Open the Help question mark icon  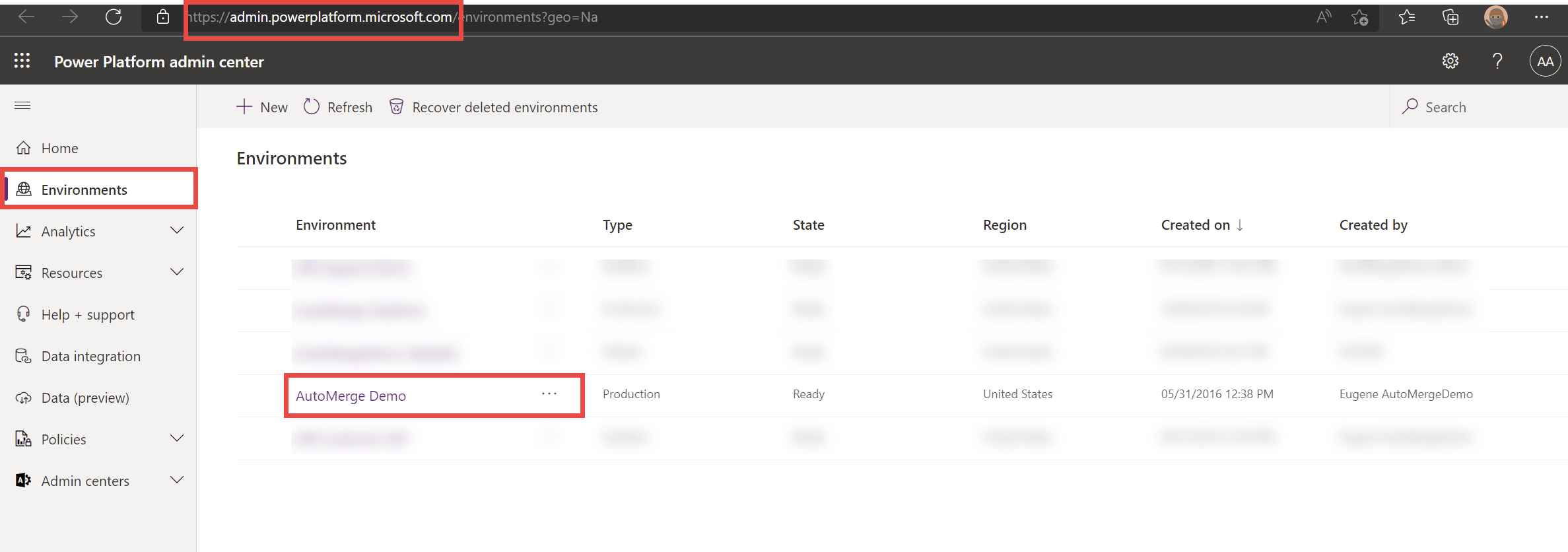click(x=1497, y=61)
